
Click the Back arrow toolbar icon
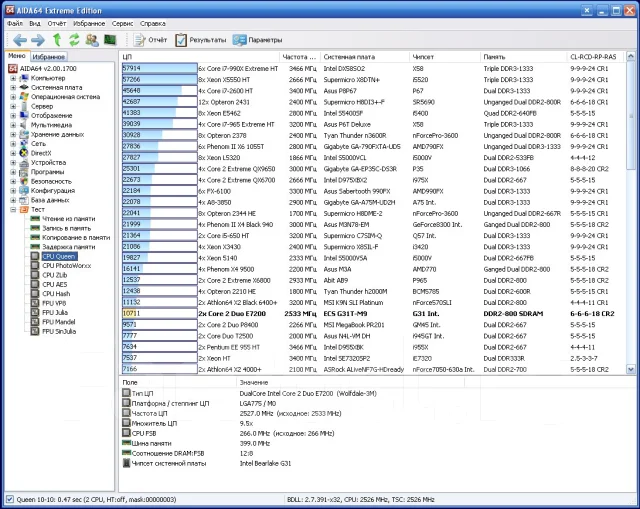pos(20,40)
